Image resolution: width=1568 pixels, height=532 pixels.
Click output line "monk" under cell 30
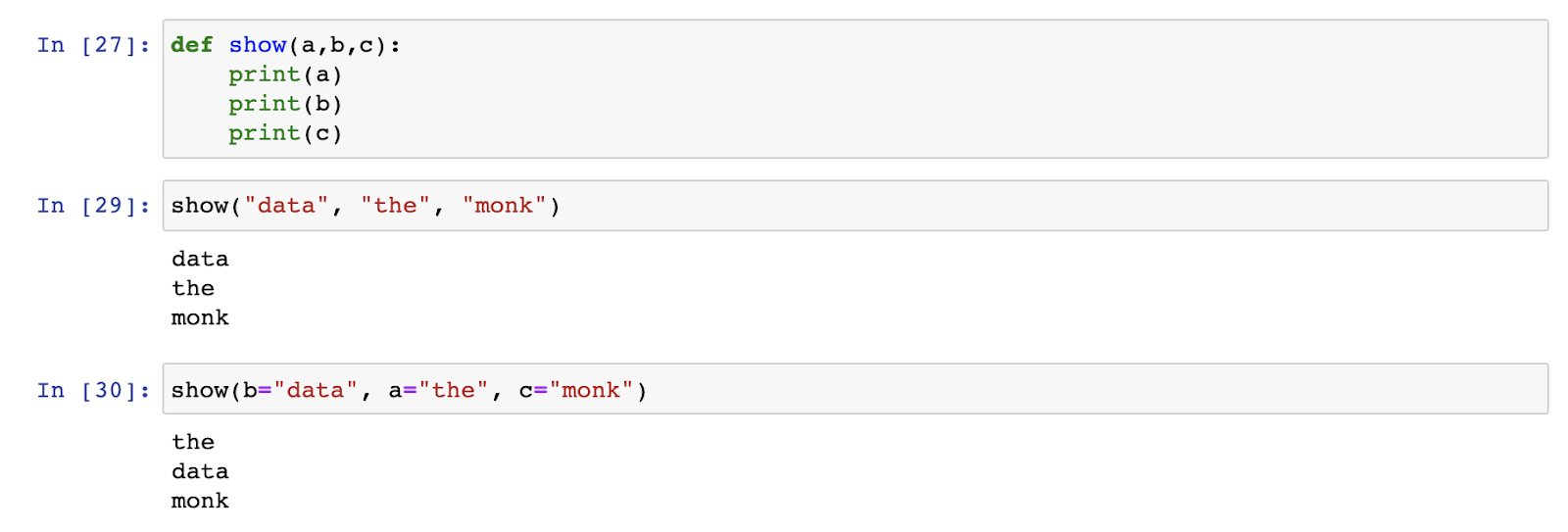click(200, 502)
